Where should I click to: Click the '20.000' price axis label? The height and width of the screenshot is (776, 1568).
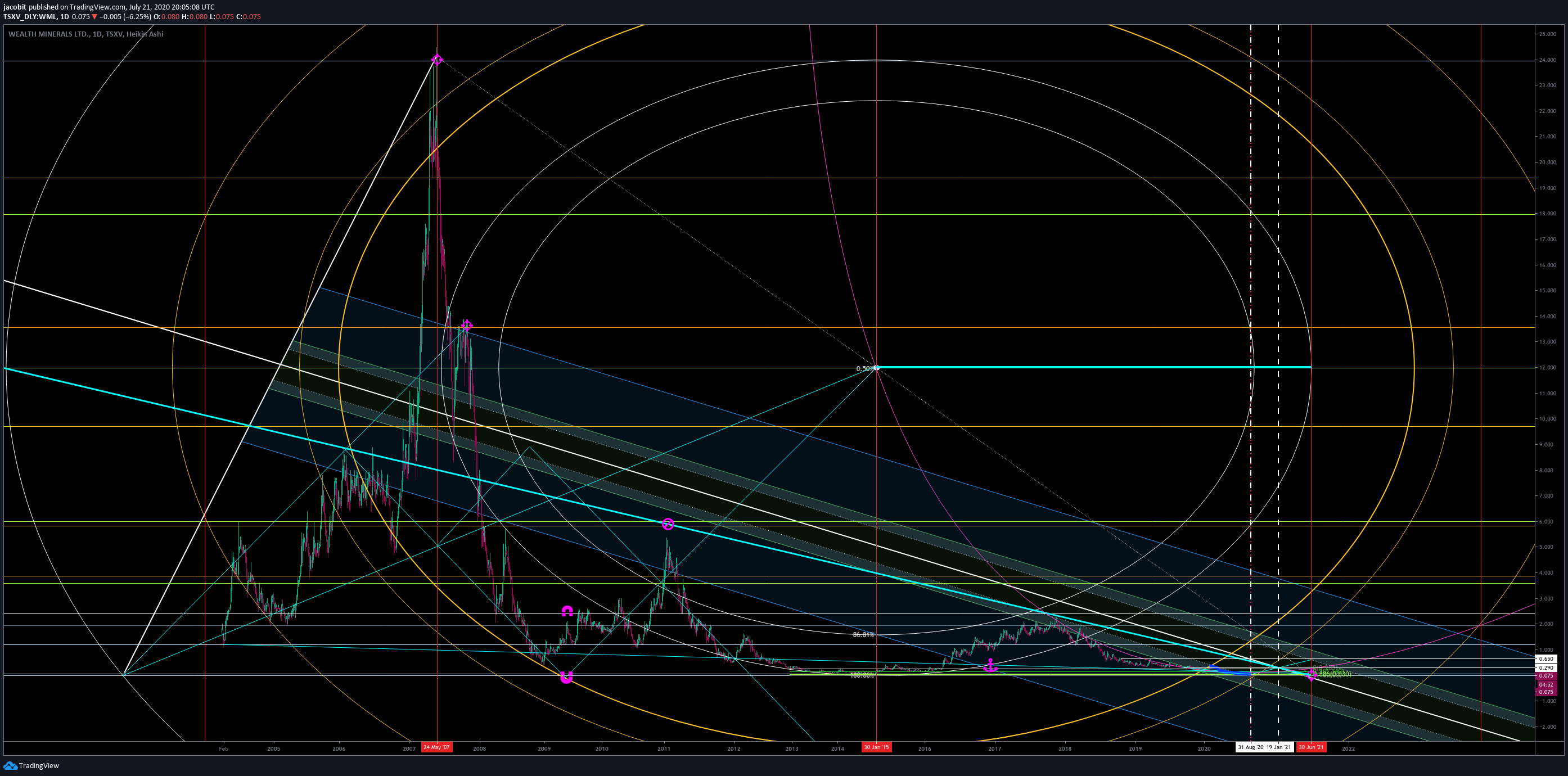[x=1548, y=163]
